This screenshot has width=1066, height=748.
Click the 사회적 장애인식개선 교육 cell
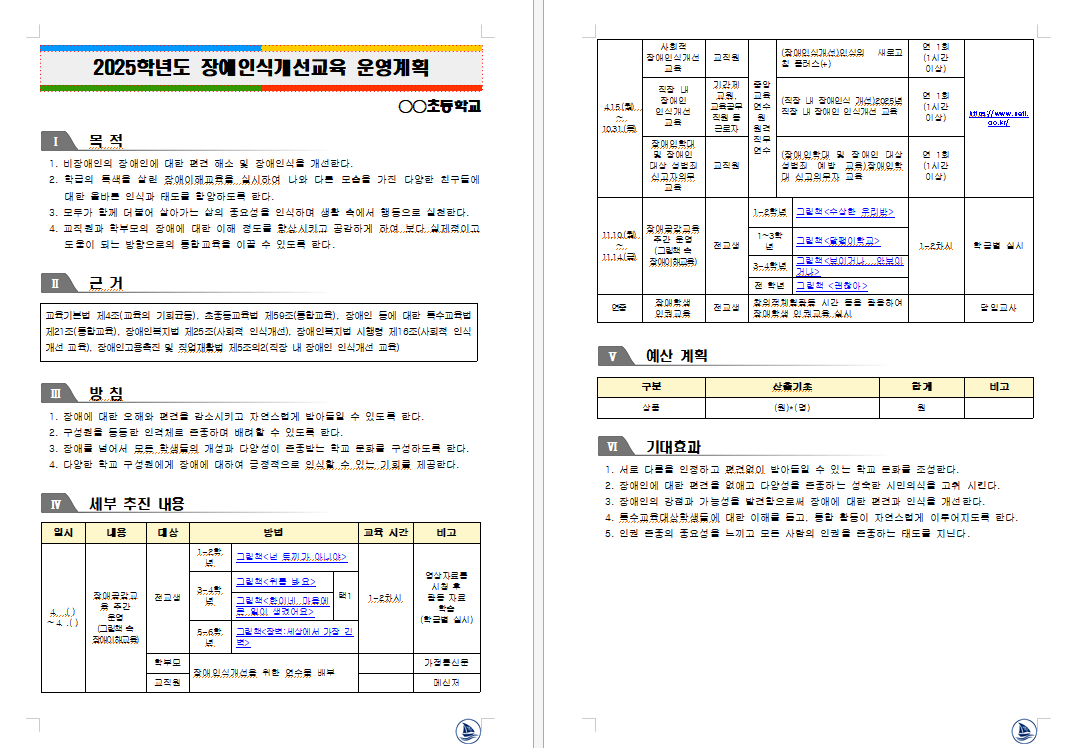pyautogui.click(x=673, y=57)
